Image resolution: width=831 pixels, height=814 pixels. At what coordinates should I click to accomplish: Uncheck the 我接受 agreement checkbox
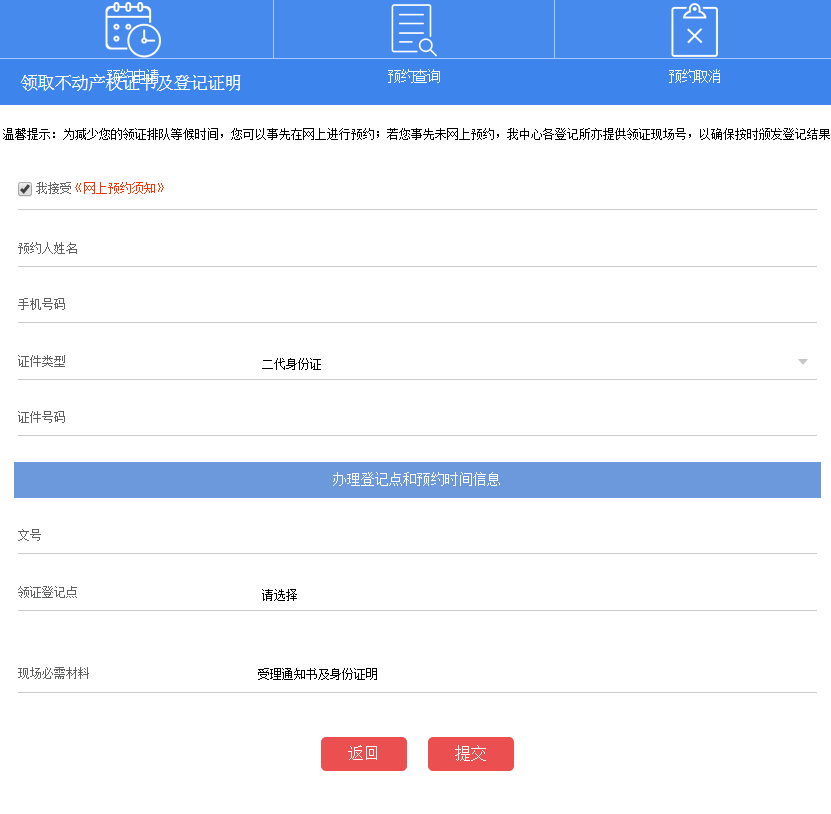(25, 189)
